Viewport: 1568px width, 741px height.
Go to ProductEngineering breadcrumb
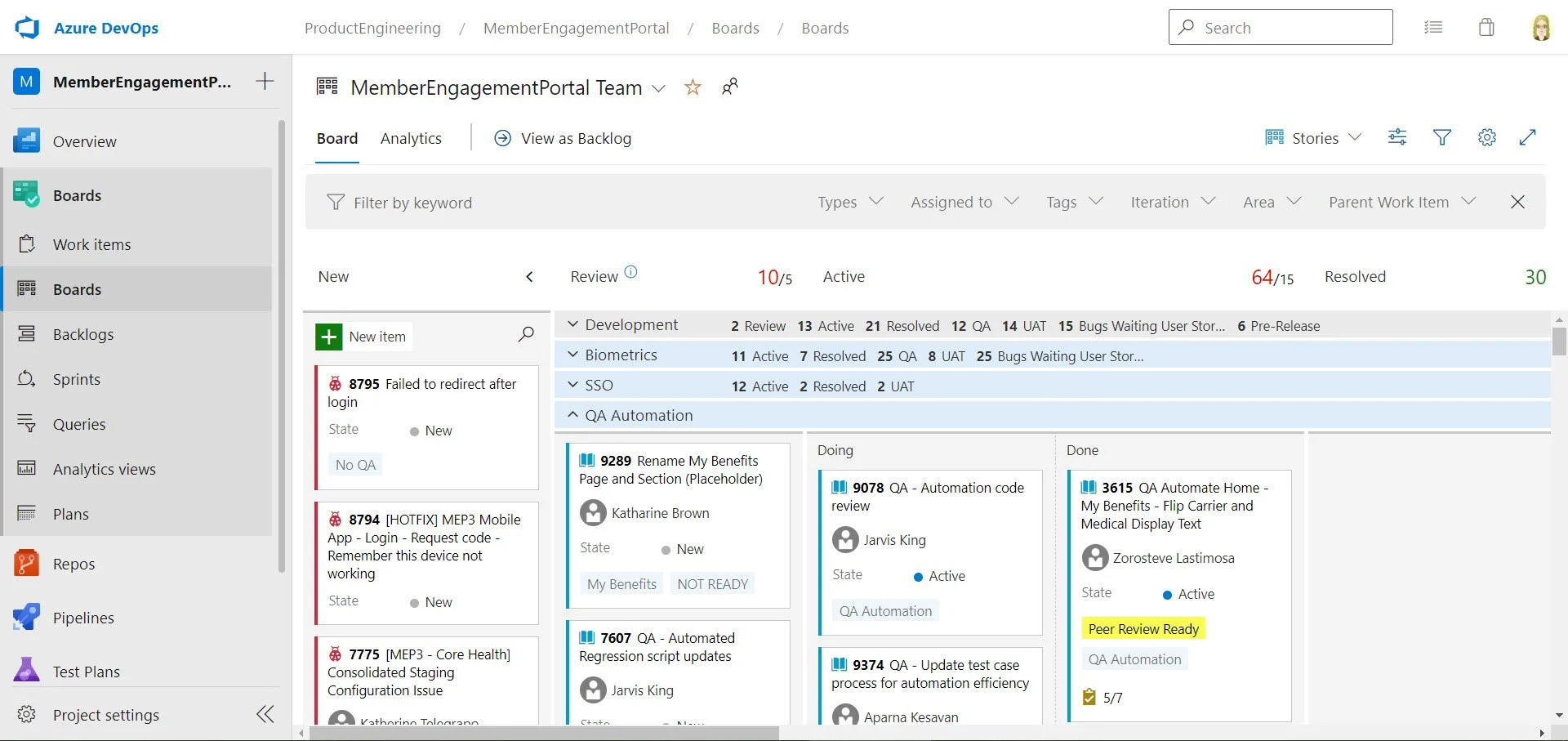coord(372,28)
